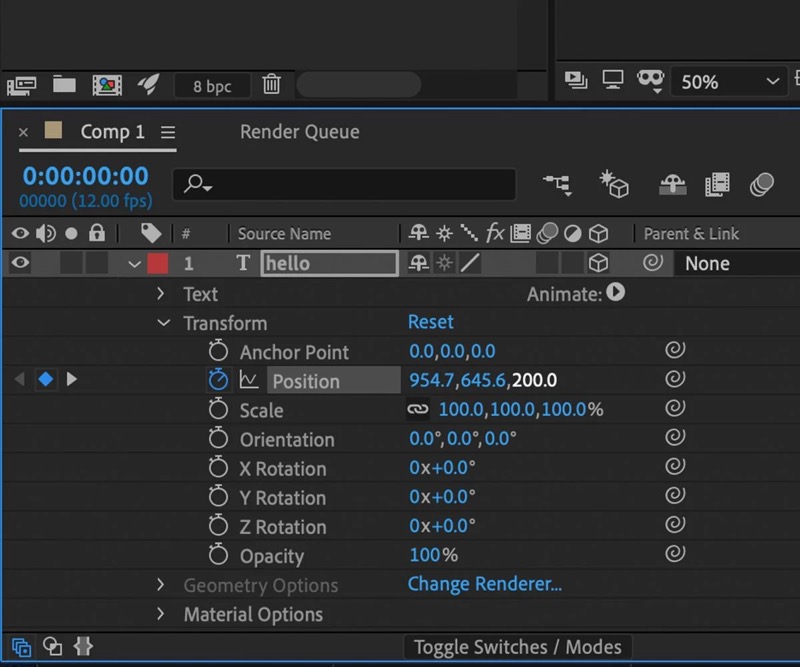This screenshot has width=800, height=667.
Task: Expand the Material Options group
Action: (x=160, y=614)
